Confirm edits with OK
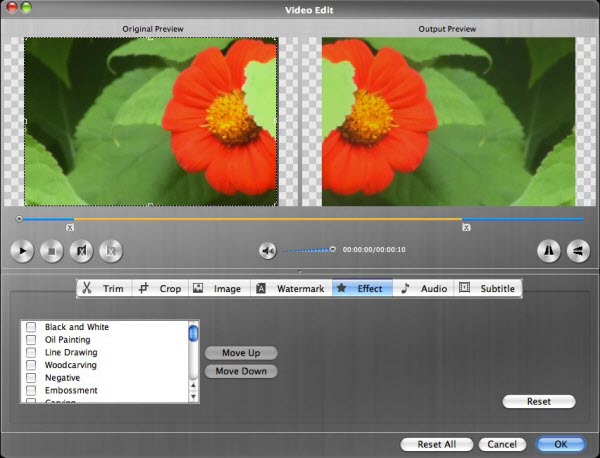Image resolution: width=600 pixels, height=458 pixels. (x=561, y=444)
